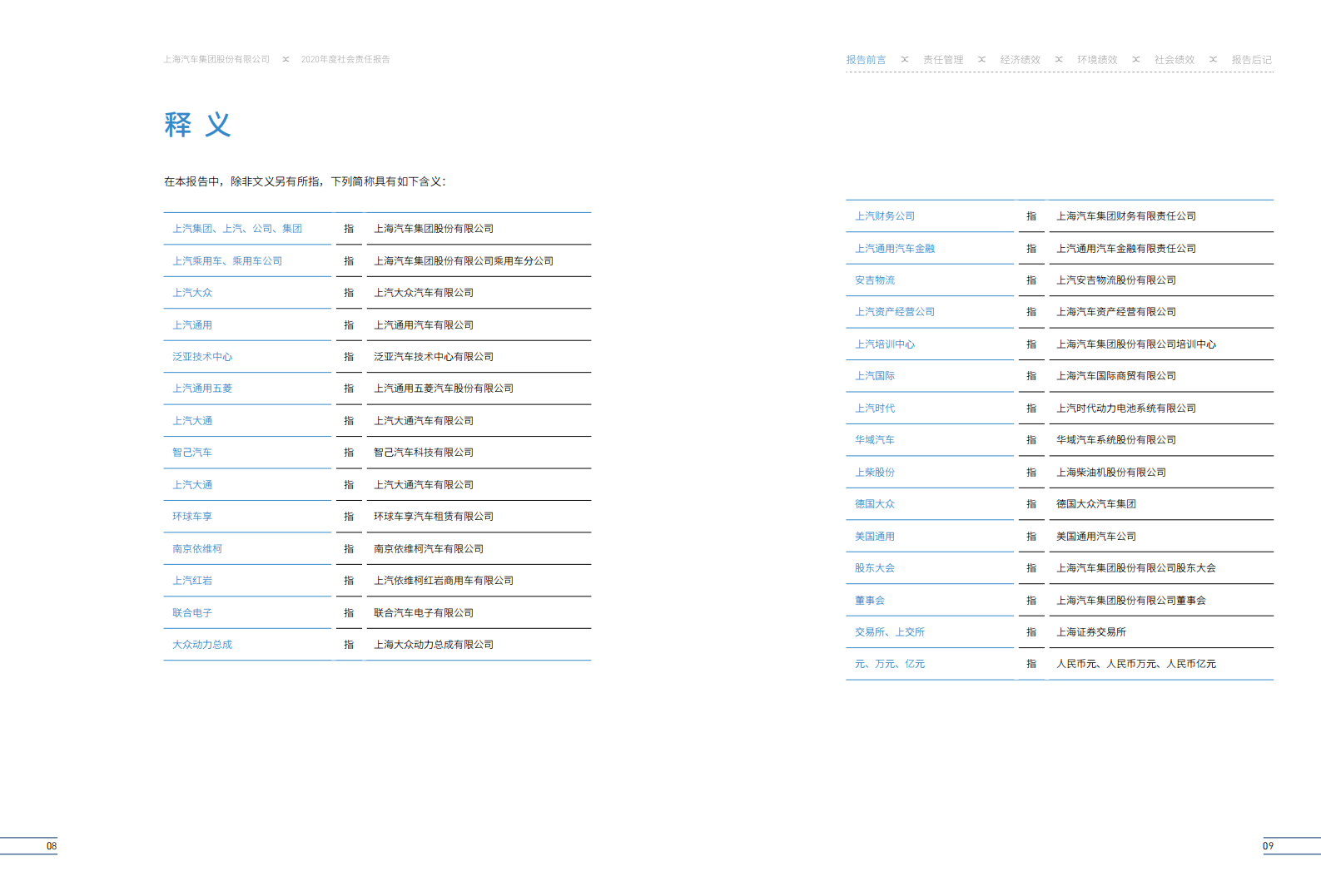Click definition 美国通用汽车公司
Viewport: 1321px width, 896px height.
1096,537
